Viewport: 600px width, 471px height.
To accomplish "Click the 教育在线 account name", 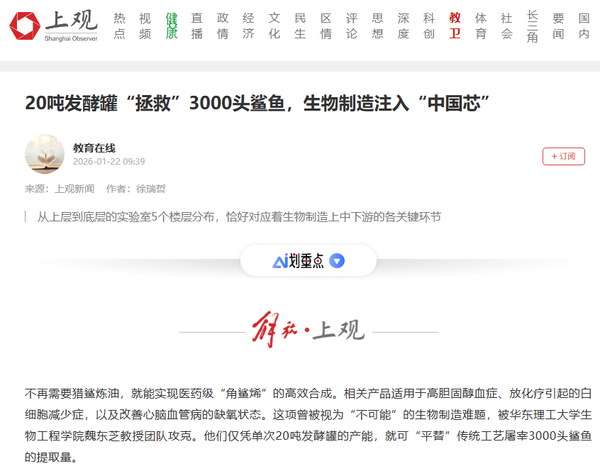I will [x=95, y=147].
